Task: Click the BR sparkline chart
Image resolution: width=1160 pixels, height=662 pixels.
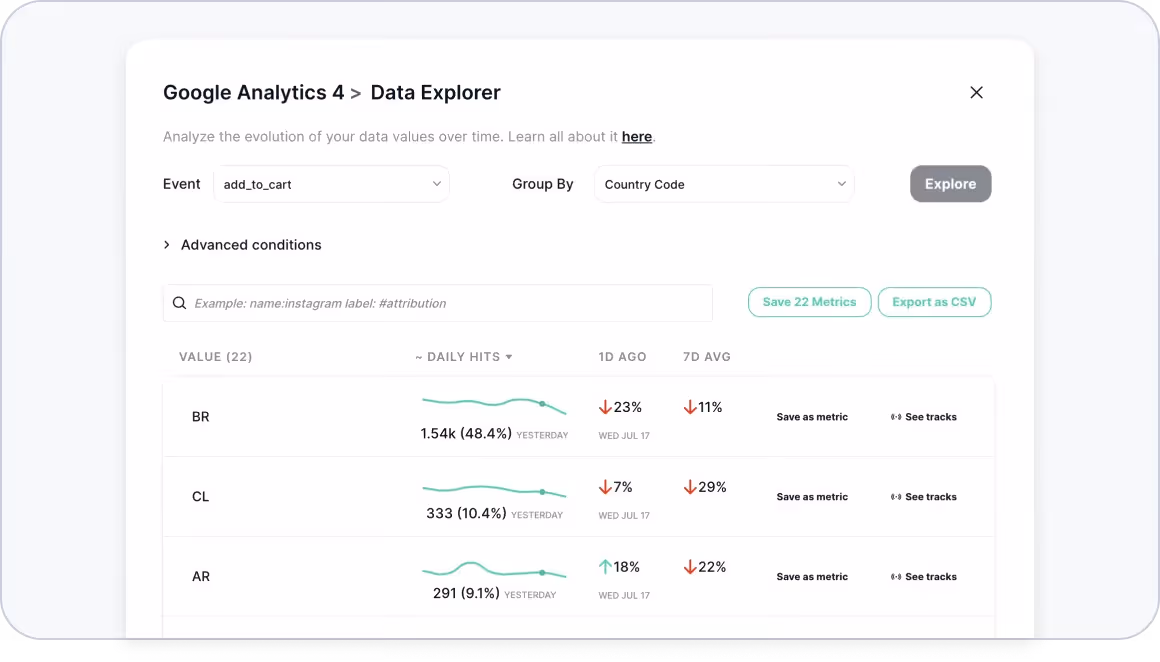Action: click(493, 405)
